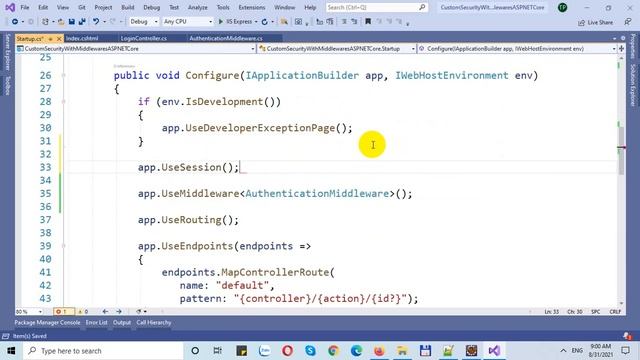Click the Visual Studio search box
Screen dimensions: 640x360
coord(376,7)
